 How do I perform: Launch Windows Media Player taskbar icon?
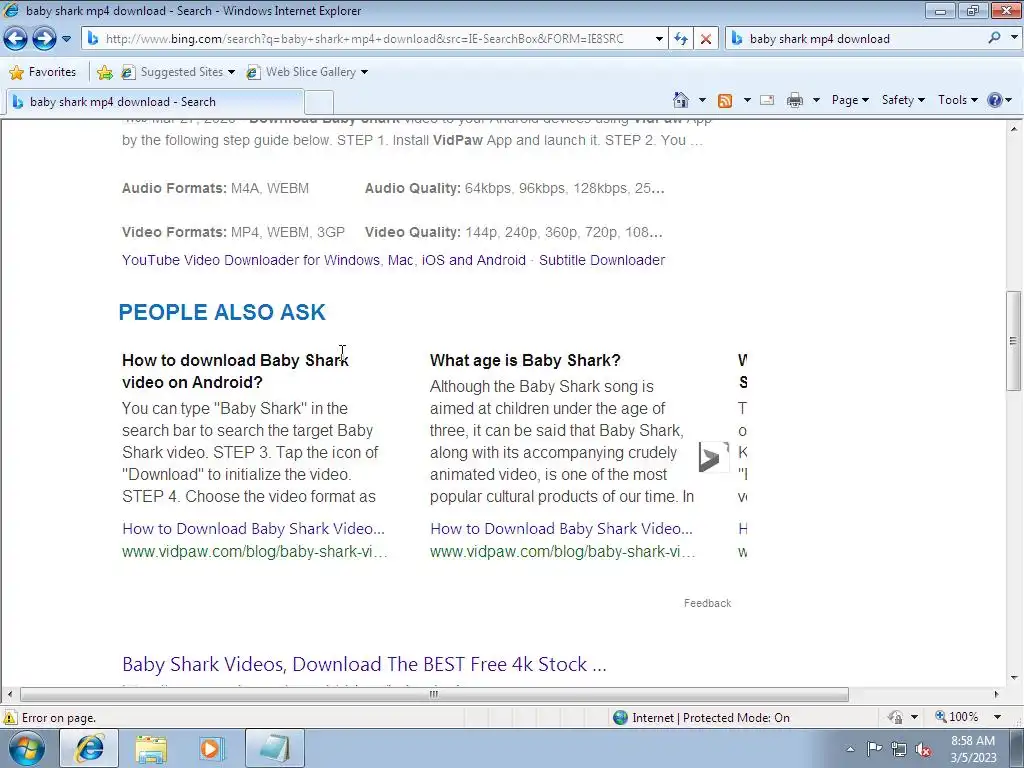[x=211, y=748]
